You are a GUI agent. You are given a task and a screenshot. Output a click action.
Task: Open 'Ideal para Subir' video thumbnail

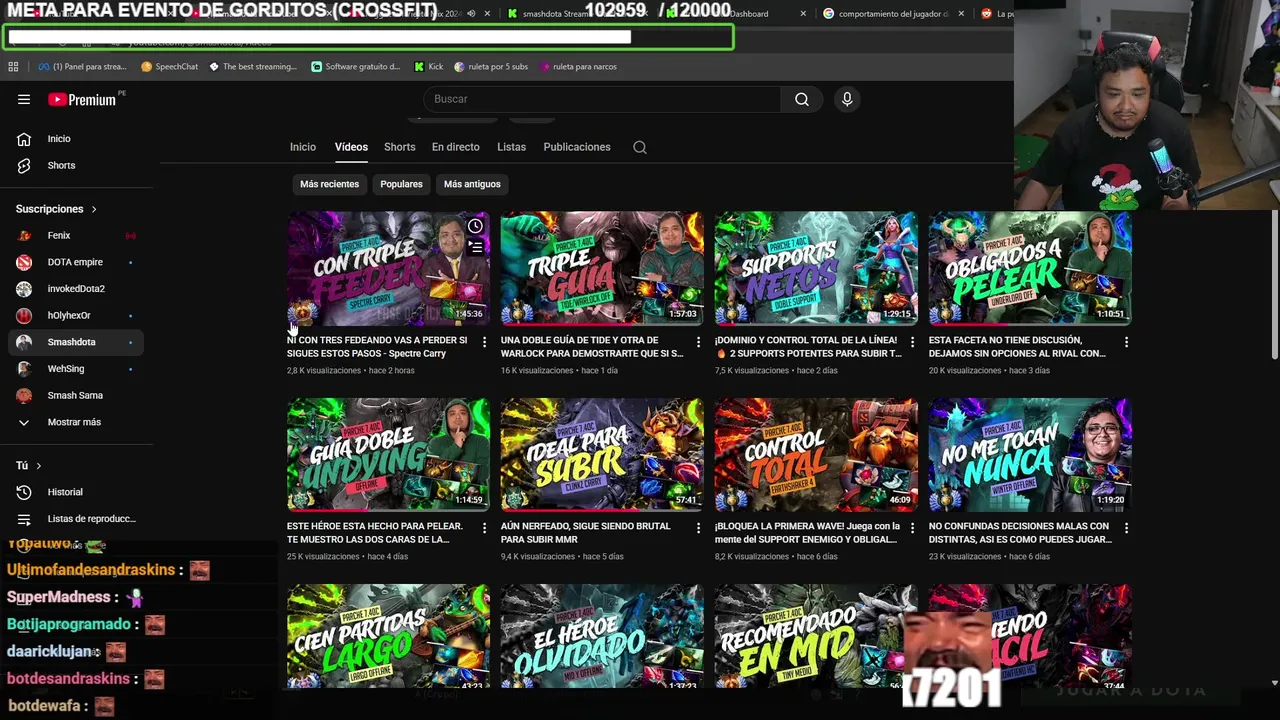click(602, 455)
